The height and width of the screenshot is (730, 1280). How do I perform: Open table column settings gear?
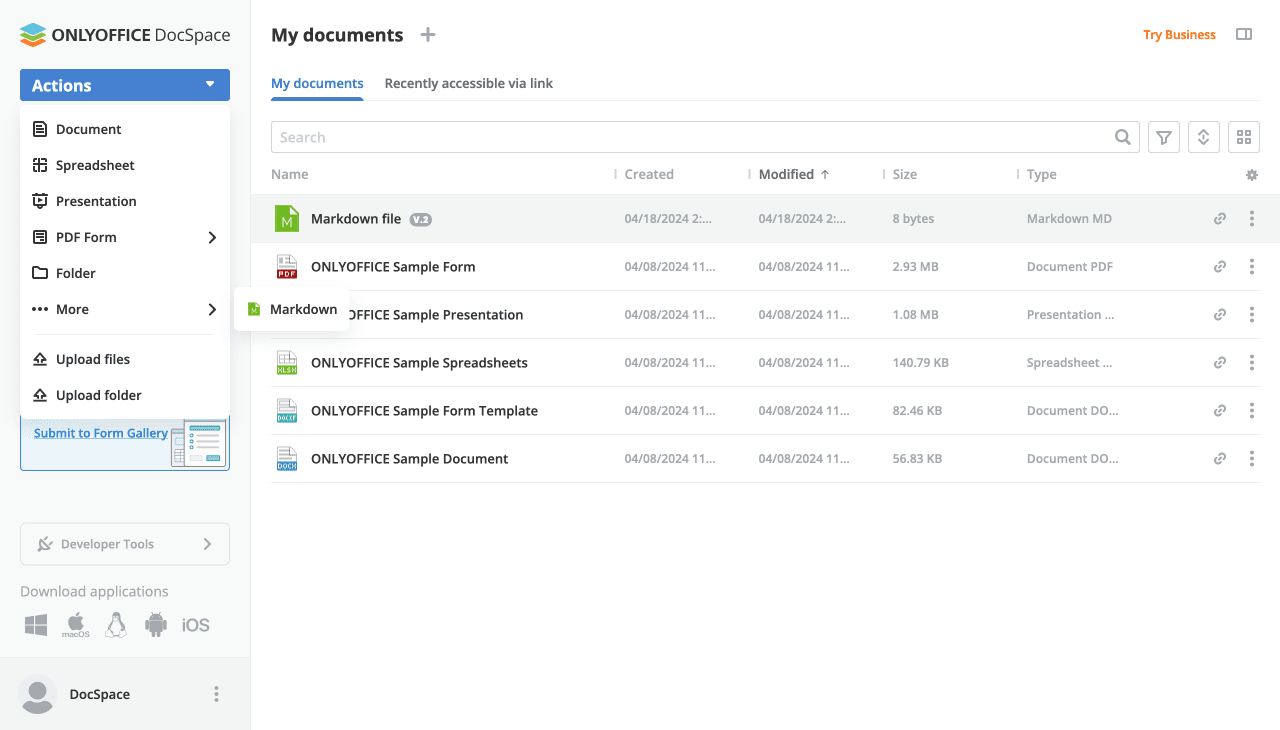[1252, 175]
